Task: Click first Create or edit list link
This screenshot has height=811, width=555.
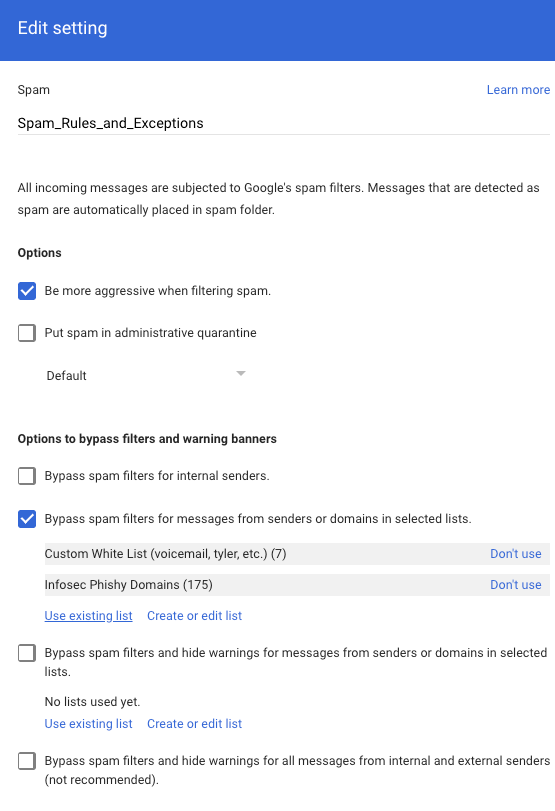Action: click(x=194, y=616)
